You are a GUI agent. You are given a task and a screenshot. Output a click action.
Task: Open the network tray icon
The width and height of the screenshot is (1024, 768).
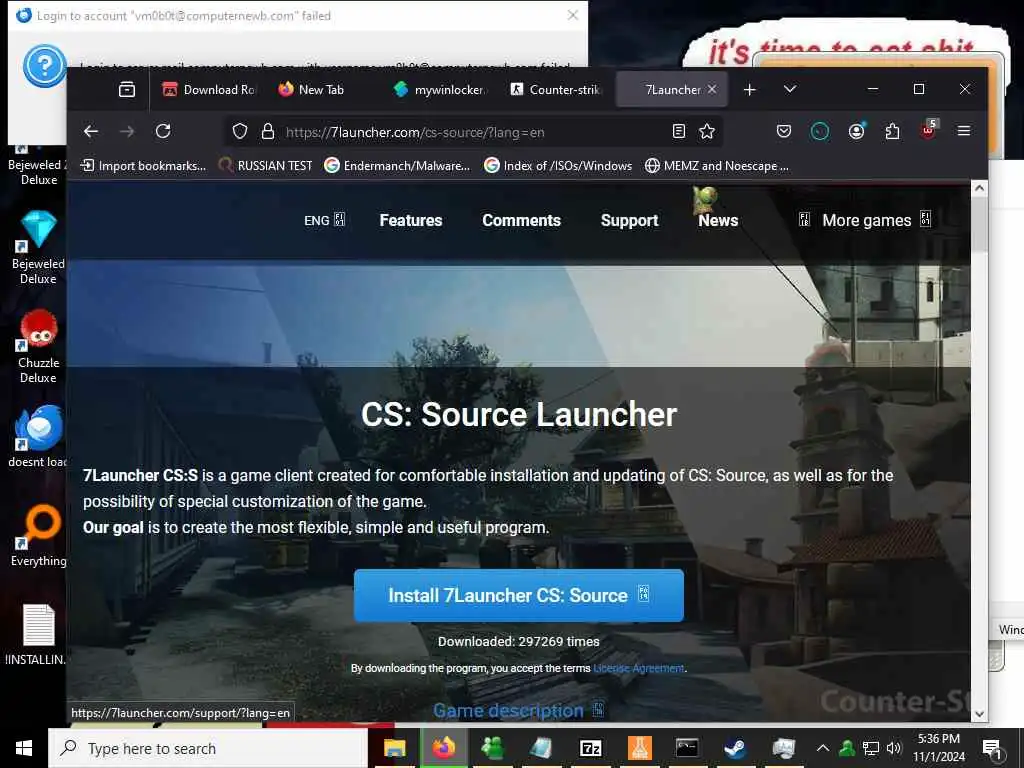point(871,748)
